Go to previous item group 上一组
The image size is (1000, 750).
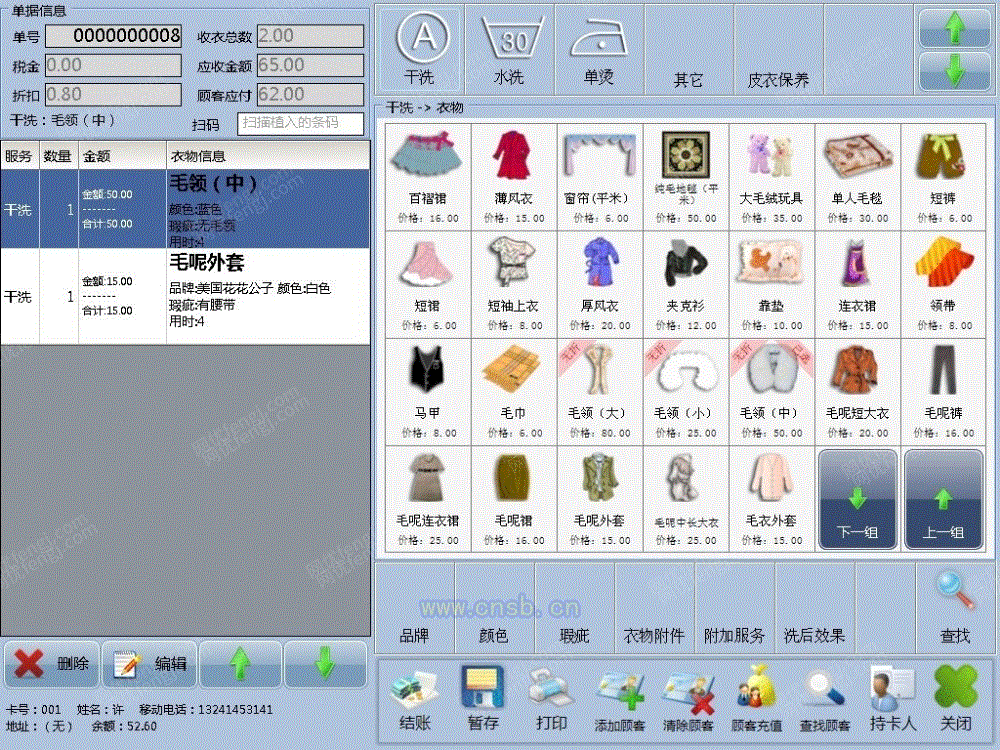[944, 499]
